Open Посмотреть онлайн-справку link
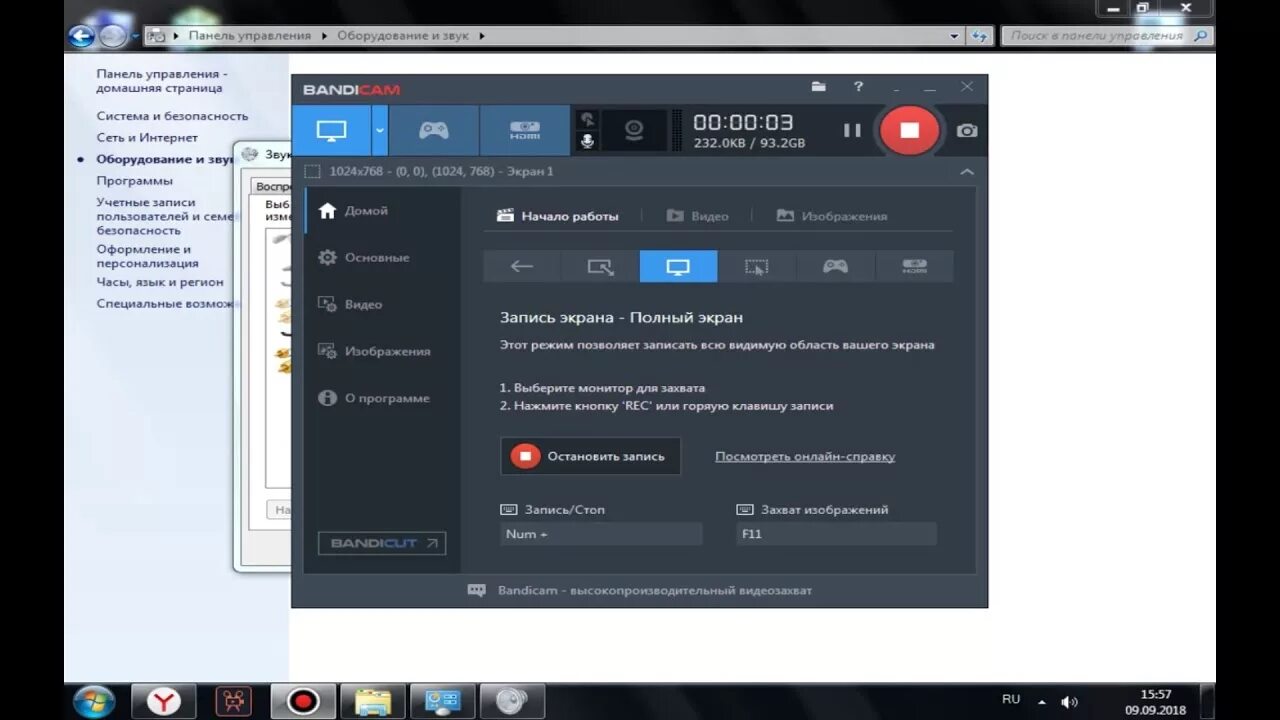This screenshot has width=1280, height=720. click(805, 457)
